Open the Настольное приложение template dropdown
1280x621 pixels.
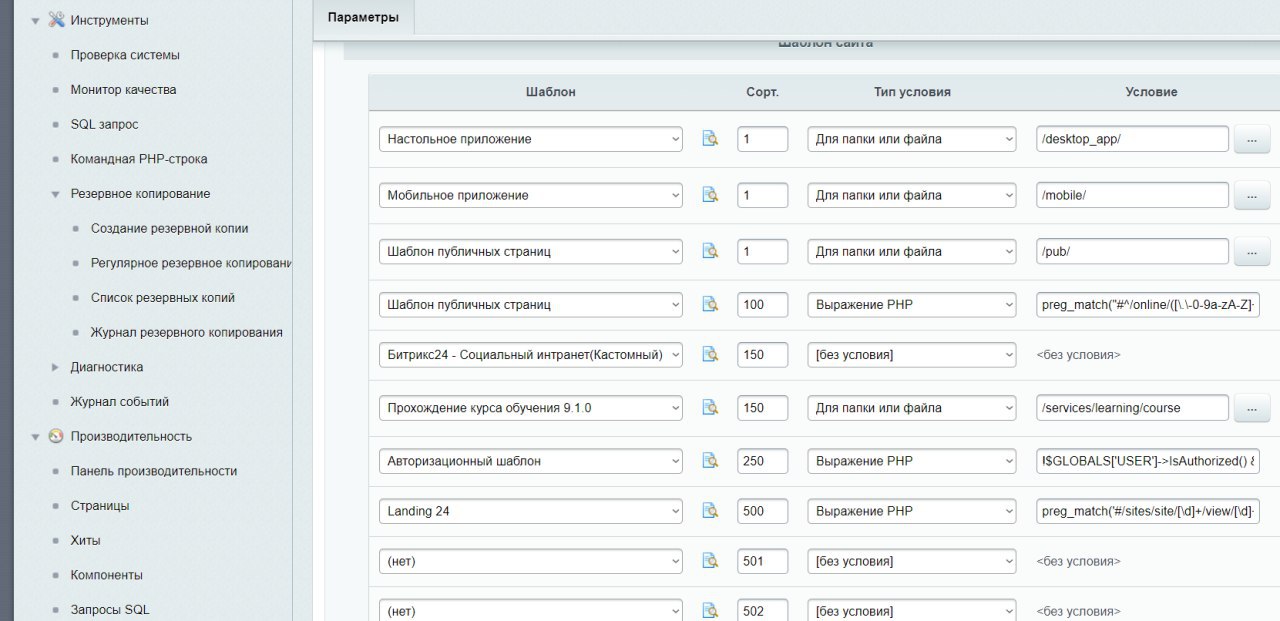click(530, 139)
